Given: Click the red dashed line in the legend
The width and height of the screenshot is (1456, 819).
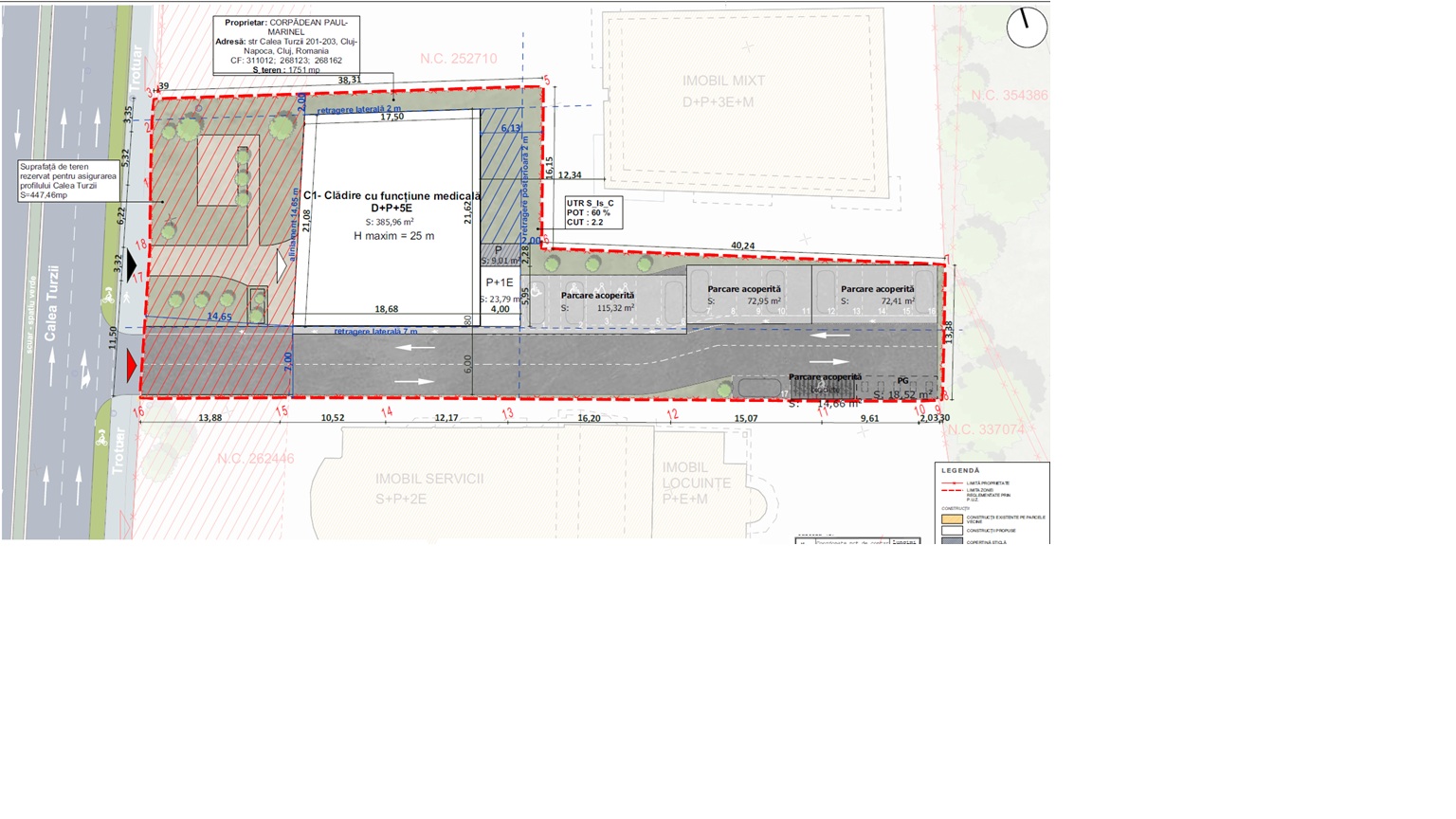Looking at the screenshot, I should pos(952,491).
